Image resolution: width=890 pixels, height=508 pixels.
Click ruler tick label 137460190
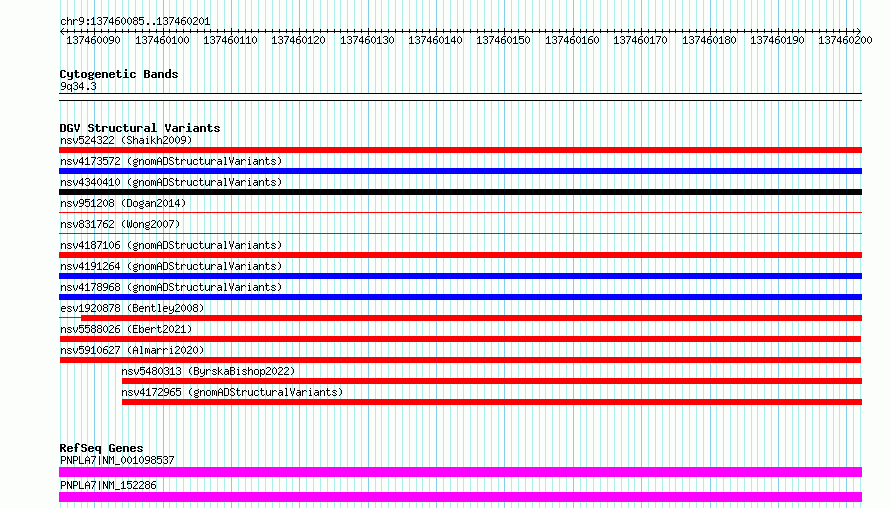coord(777,40)
